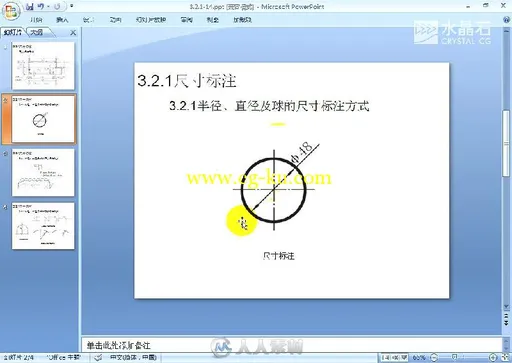
Task: Click subtitle text 3.2.1半径、直径及球的尺寸标注方式
Action: (x=269, y=106)
